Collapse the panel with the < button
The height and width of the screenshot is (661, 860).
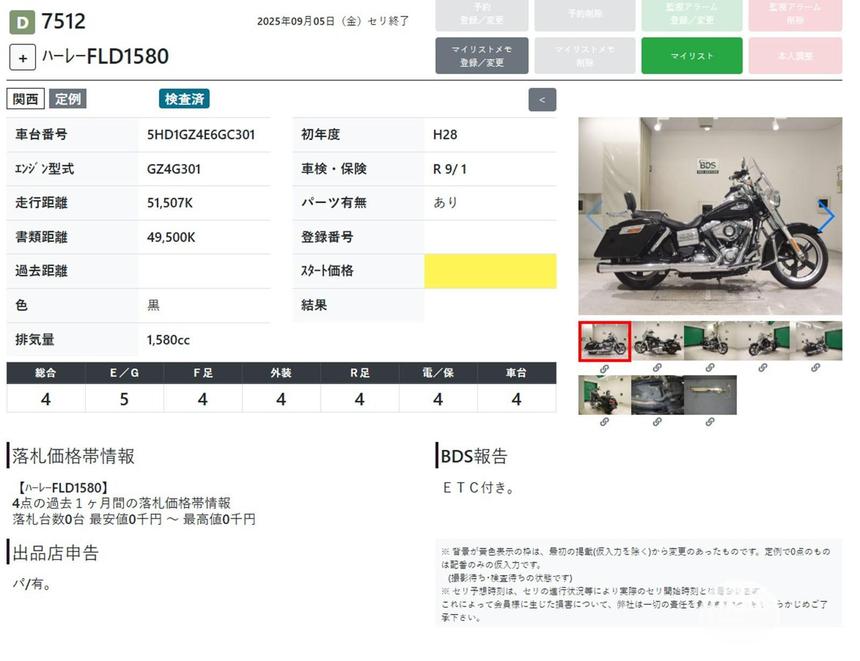(x=542, y=100)
